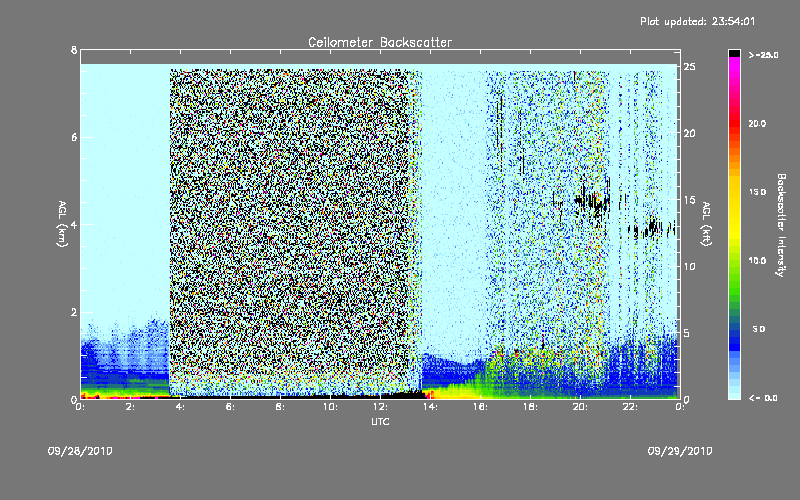Image resolution: width=800 pixels, height=500 pixels.
Task: Click the "18:" UTC hour tick label
Action: coord(531,407)
